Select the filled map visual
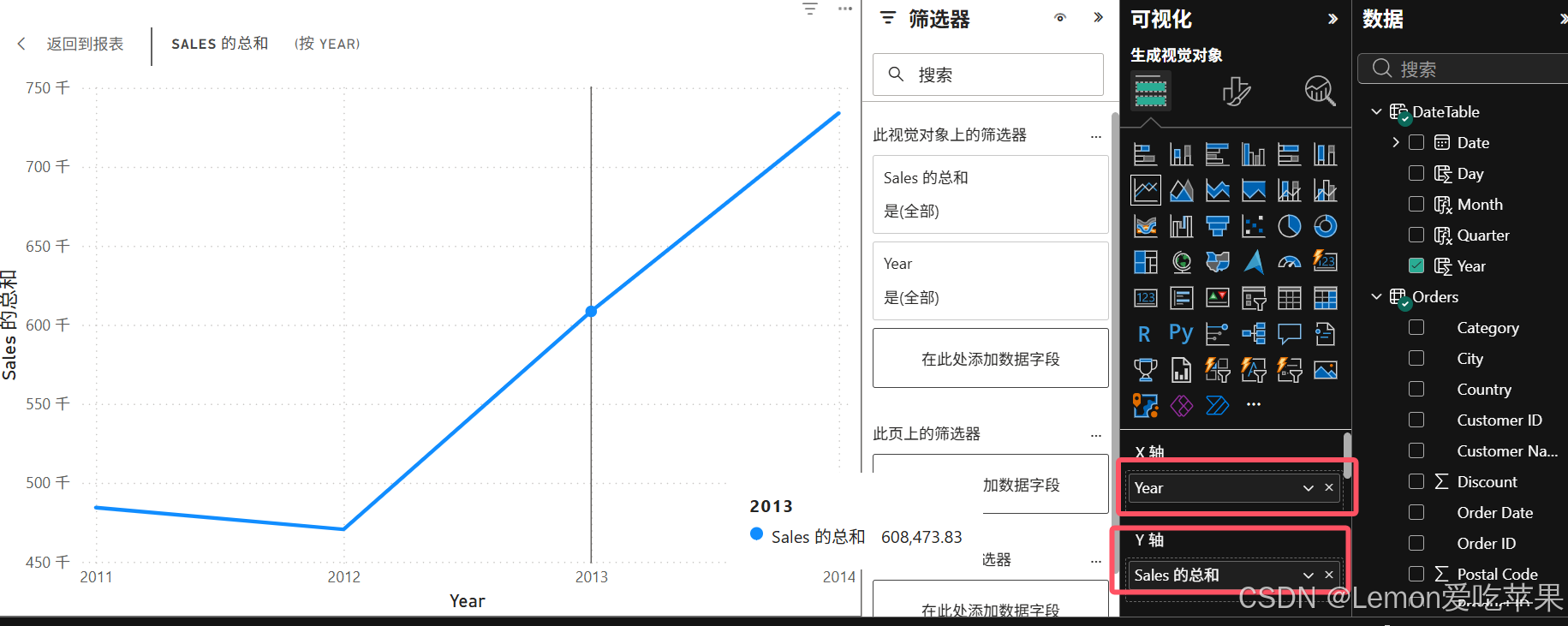1568x626 pixels. pos(1217,262)
